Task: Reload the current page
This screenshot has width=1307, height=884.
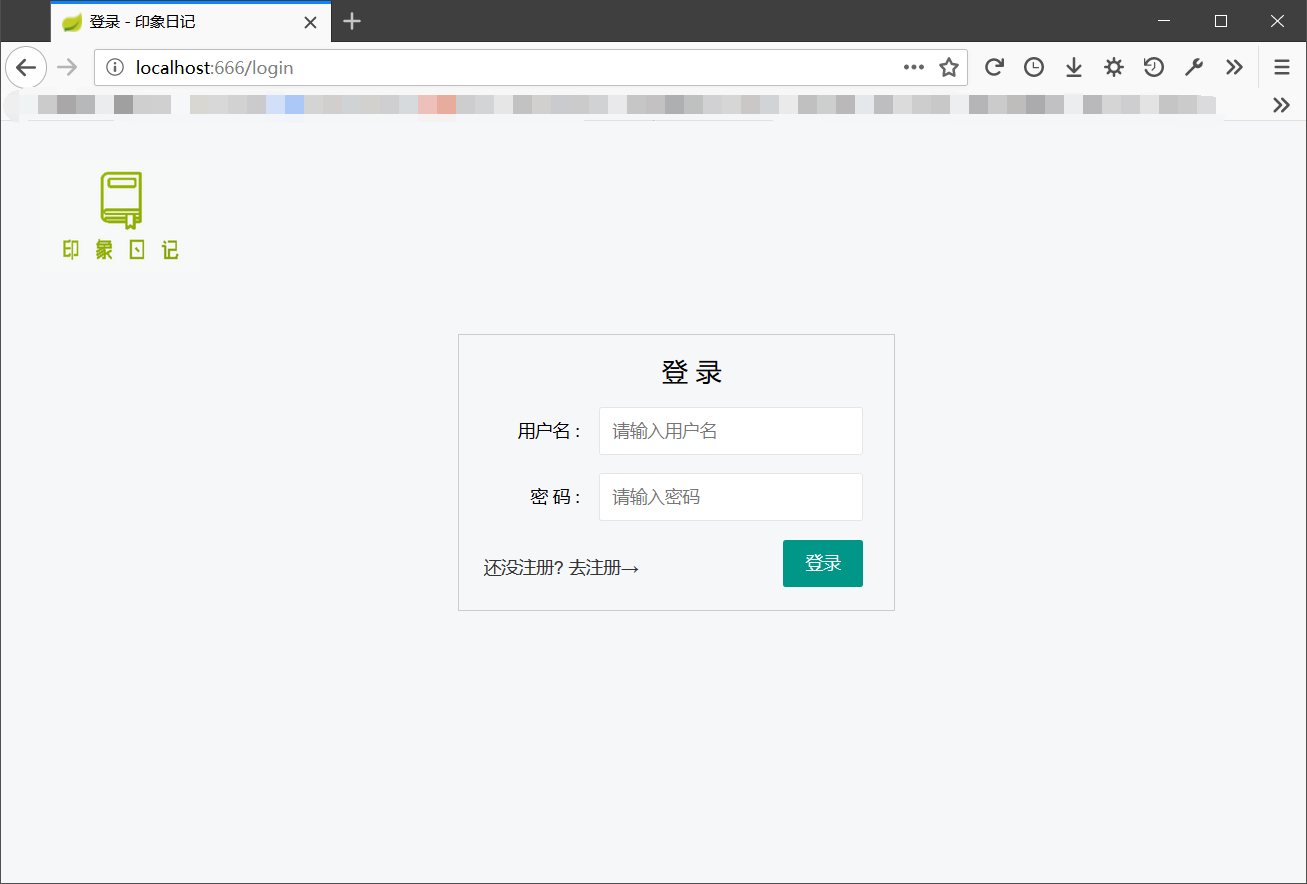Action: (x=993, y=67)
